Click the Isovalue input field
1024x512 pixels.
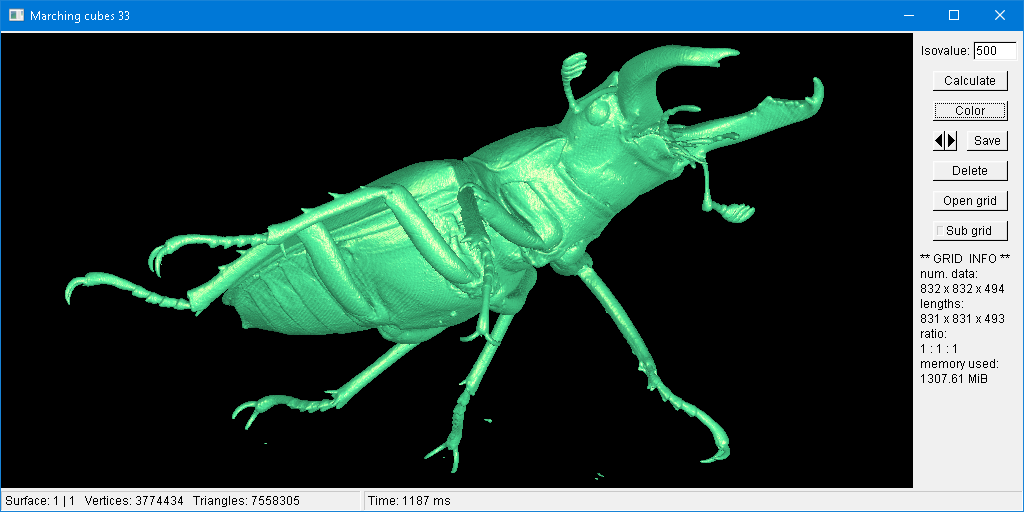point(994,51)
